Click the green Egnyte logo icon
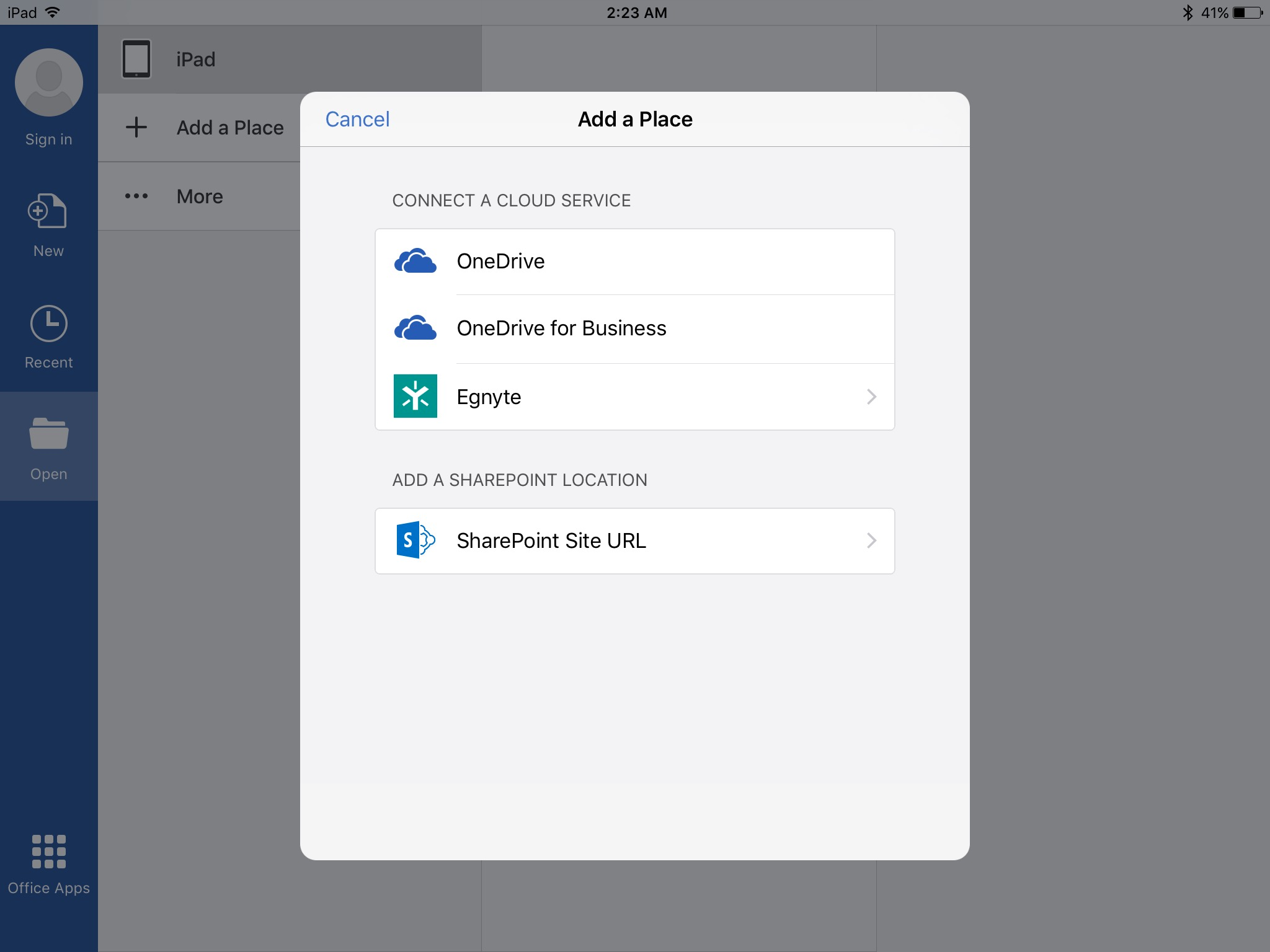The width and height of the screenshot is (1270, 952). click(x=415, y=396)
